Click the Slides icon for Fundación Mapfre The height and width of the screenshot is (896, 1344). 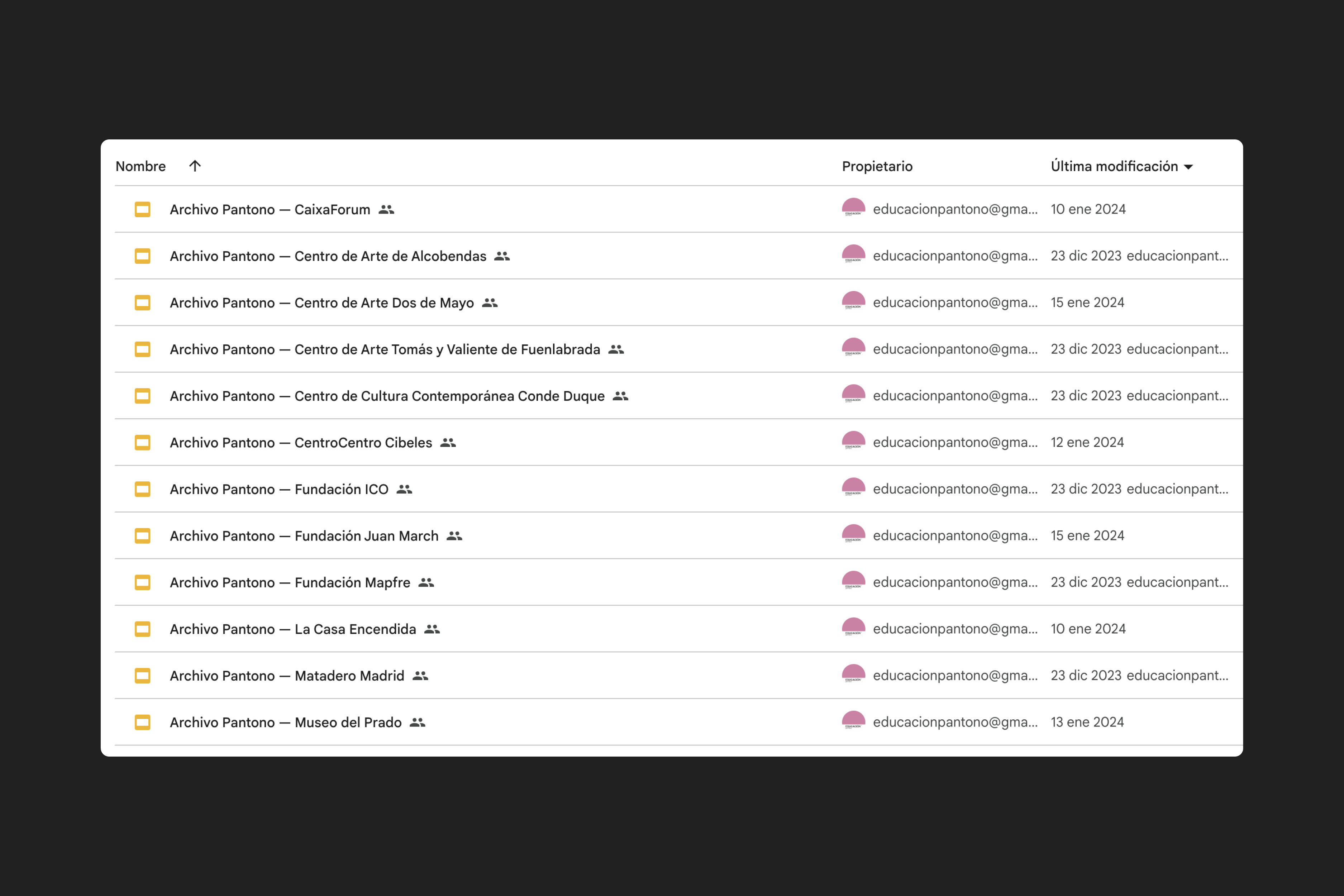pyautogui.click(x=142, y=582)
